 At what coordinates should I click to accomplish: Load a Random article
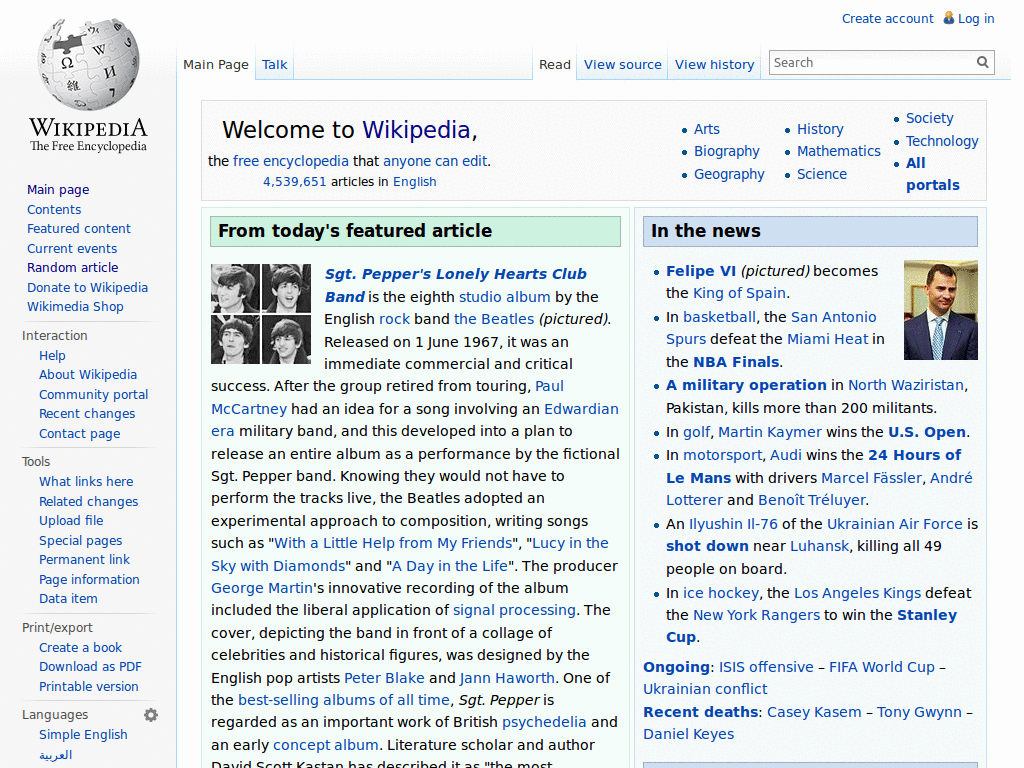point(72,268)
